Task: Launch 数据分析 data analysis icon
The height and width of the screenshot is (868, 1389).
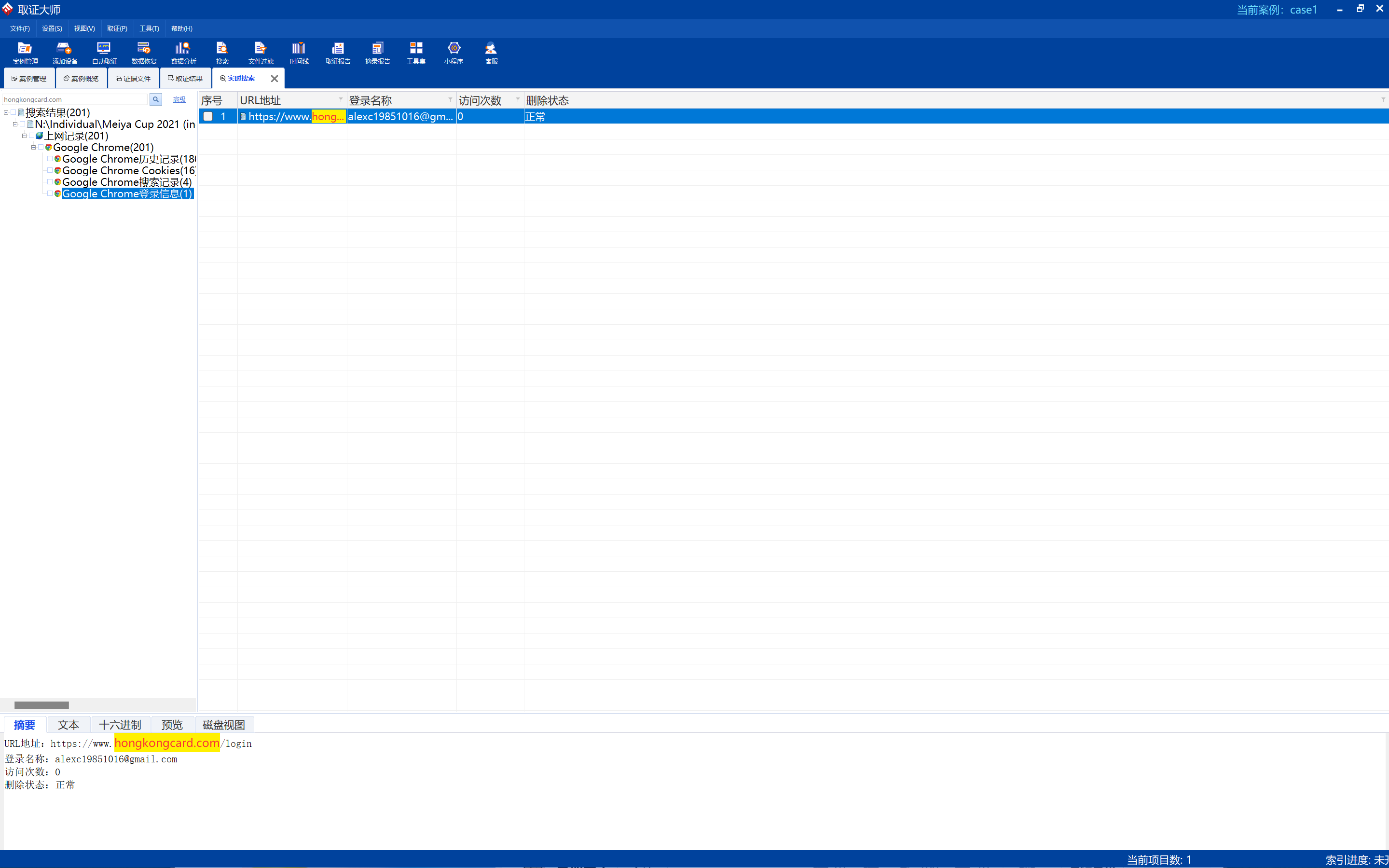Action: point(183,52)
